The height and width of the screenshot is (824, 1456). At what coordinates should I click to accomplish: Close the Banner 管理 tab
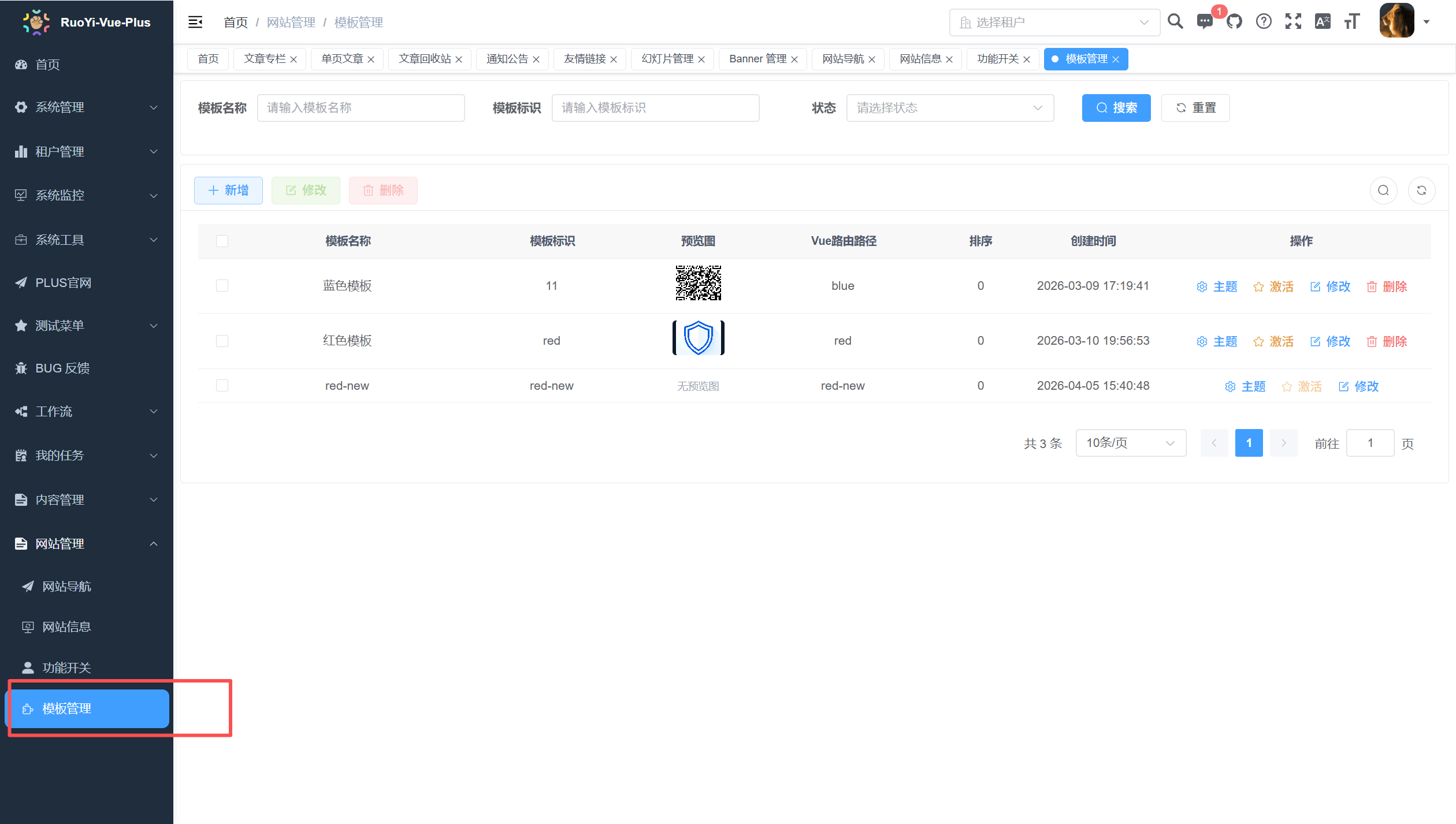click(x=796, y=59)
